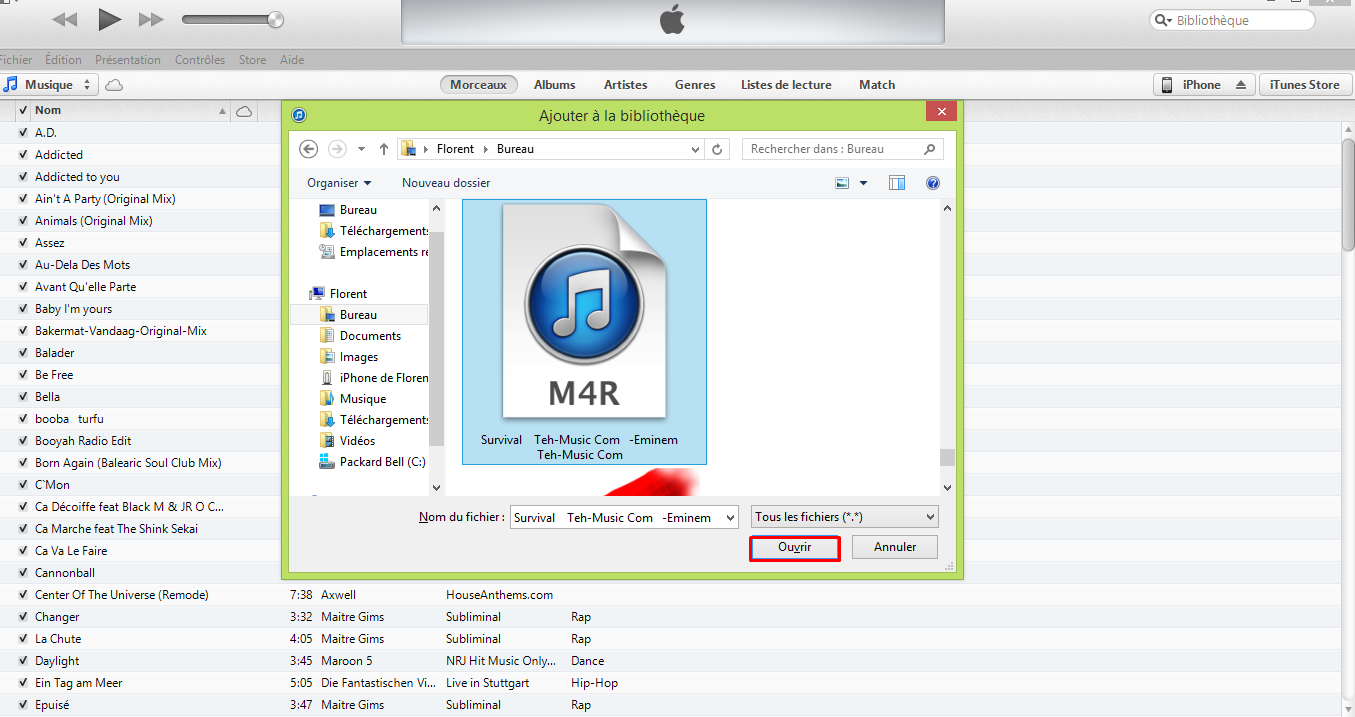Image resolution: width=1355 pixels, height=717 pixels.
Task: Open the Organiser dropdown menu
Action: pos(339,183)
